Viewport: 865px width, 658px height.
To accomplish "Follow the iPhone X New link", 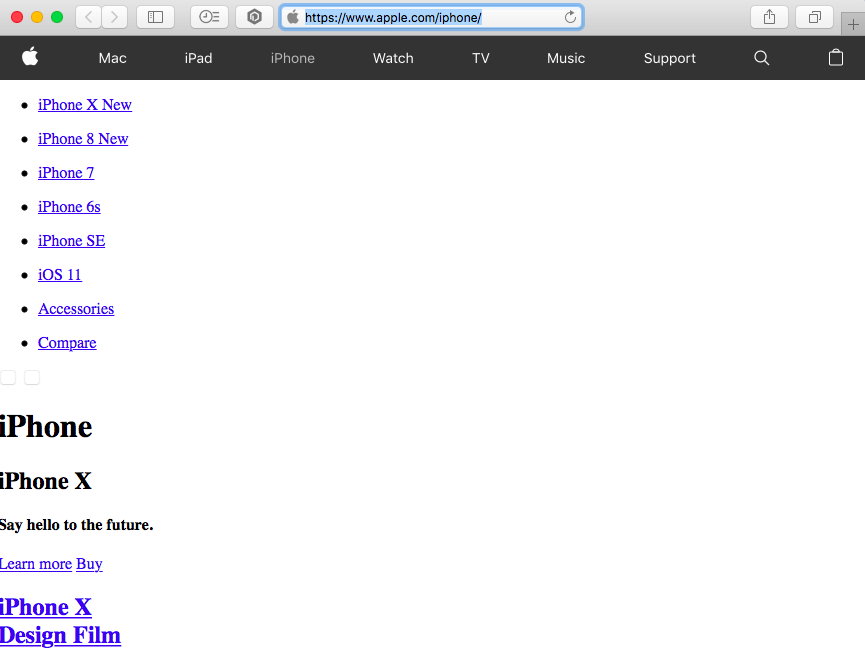I will [85, 105].
